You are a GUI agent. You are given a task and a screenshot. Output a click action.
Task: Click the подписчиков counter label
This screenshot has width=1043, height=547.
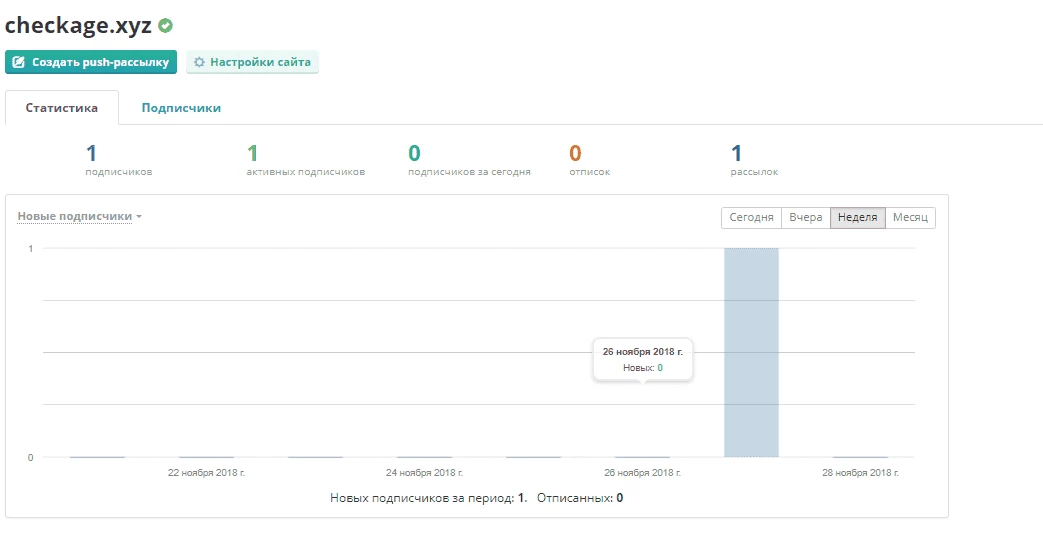(118, 172)
